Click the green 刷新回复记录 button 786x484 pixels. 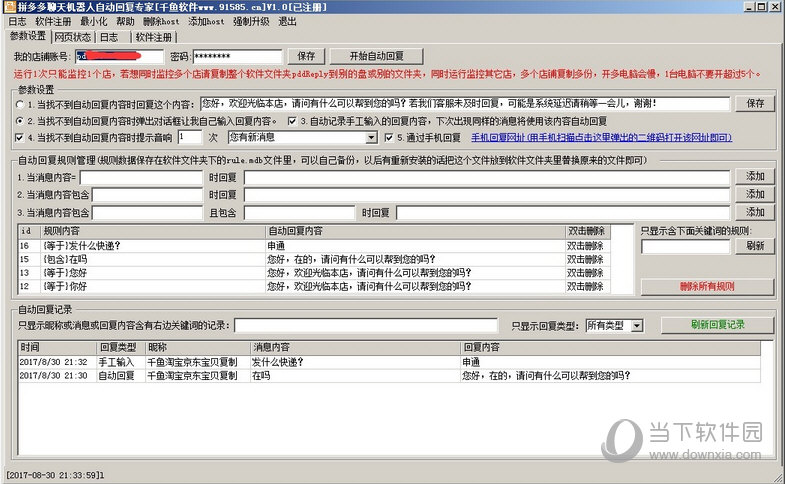[x=718, y=325]
